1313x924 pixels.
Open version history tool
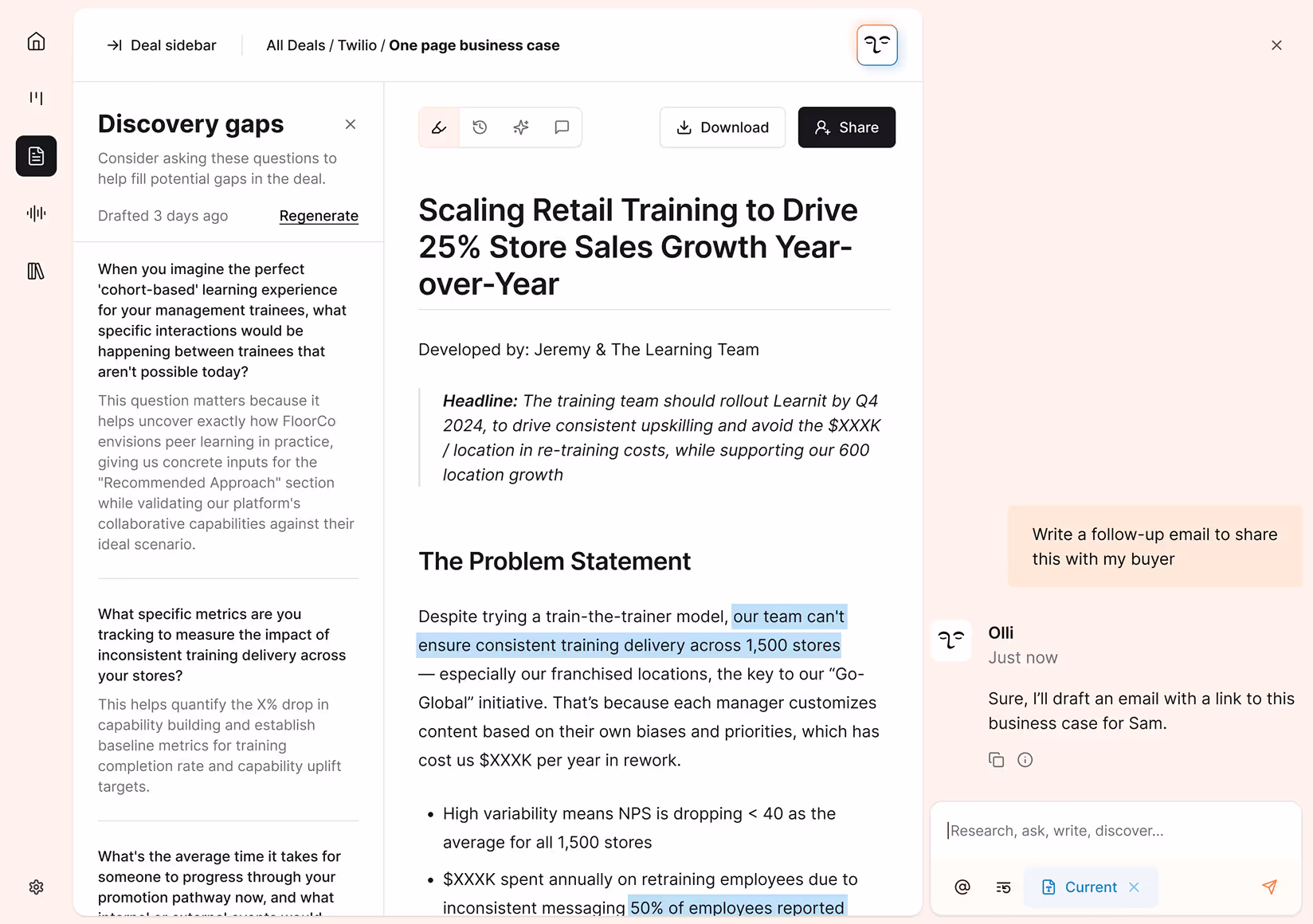click(480, 127)
